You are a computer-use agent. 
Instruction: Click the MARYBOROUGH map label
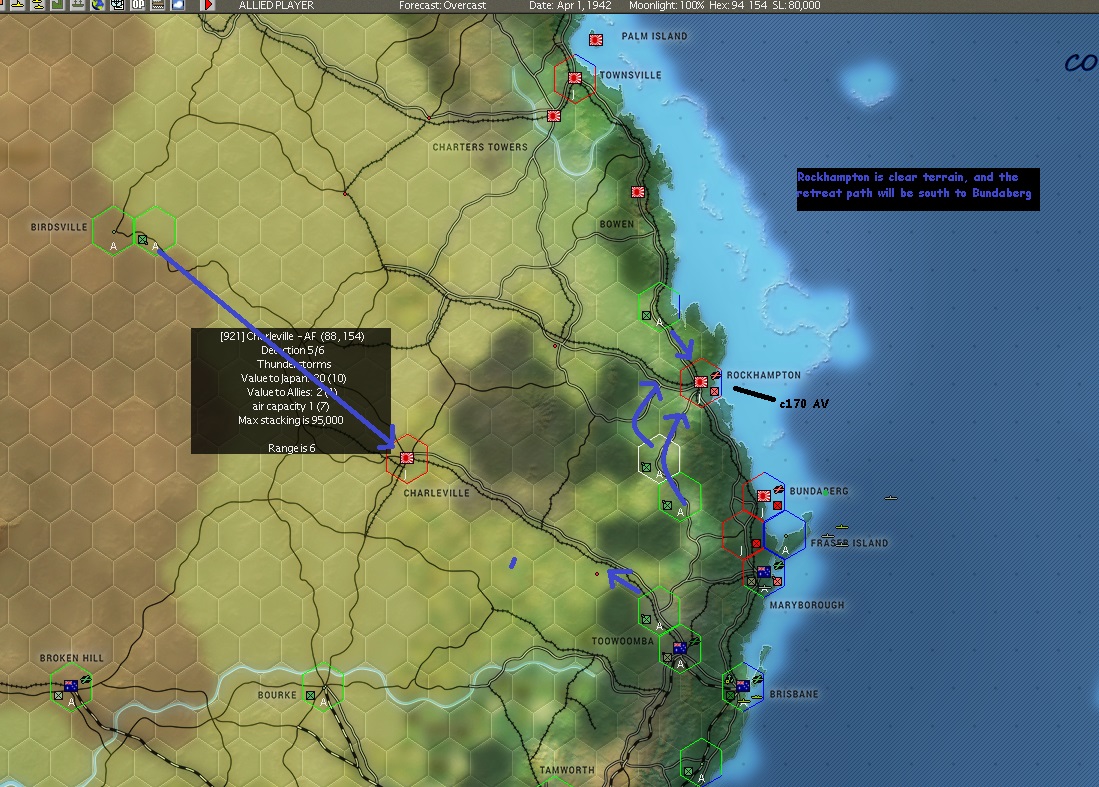click(807, 605)
